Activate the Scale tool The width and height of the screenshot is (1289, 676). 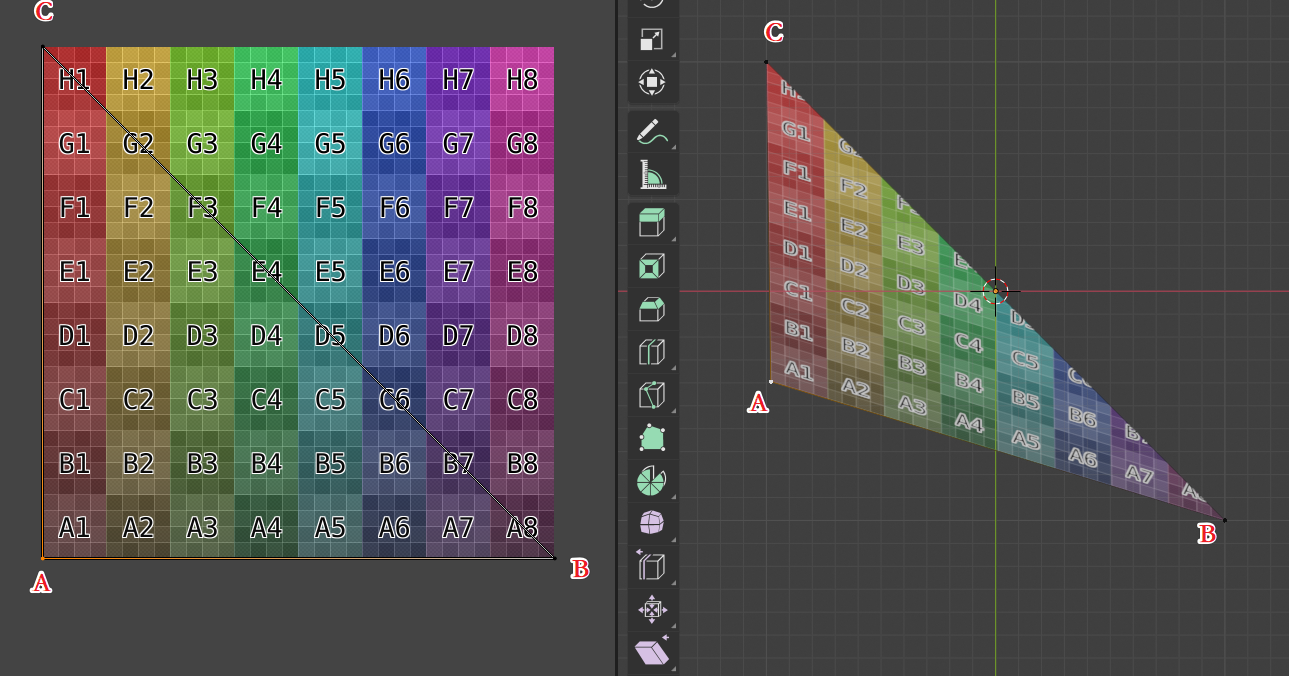coord(652,41)
